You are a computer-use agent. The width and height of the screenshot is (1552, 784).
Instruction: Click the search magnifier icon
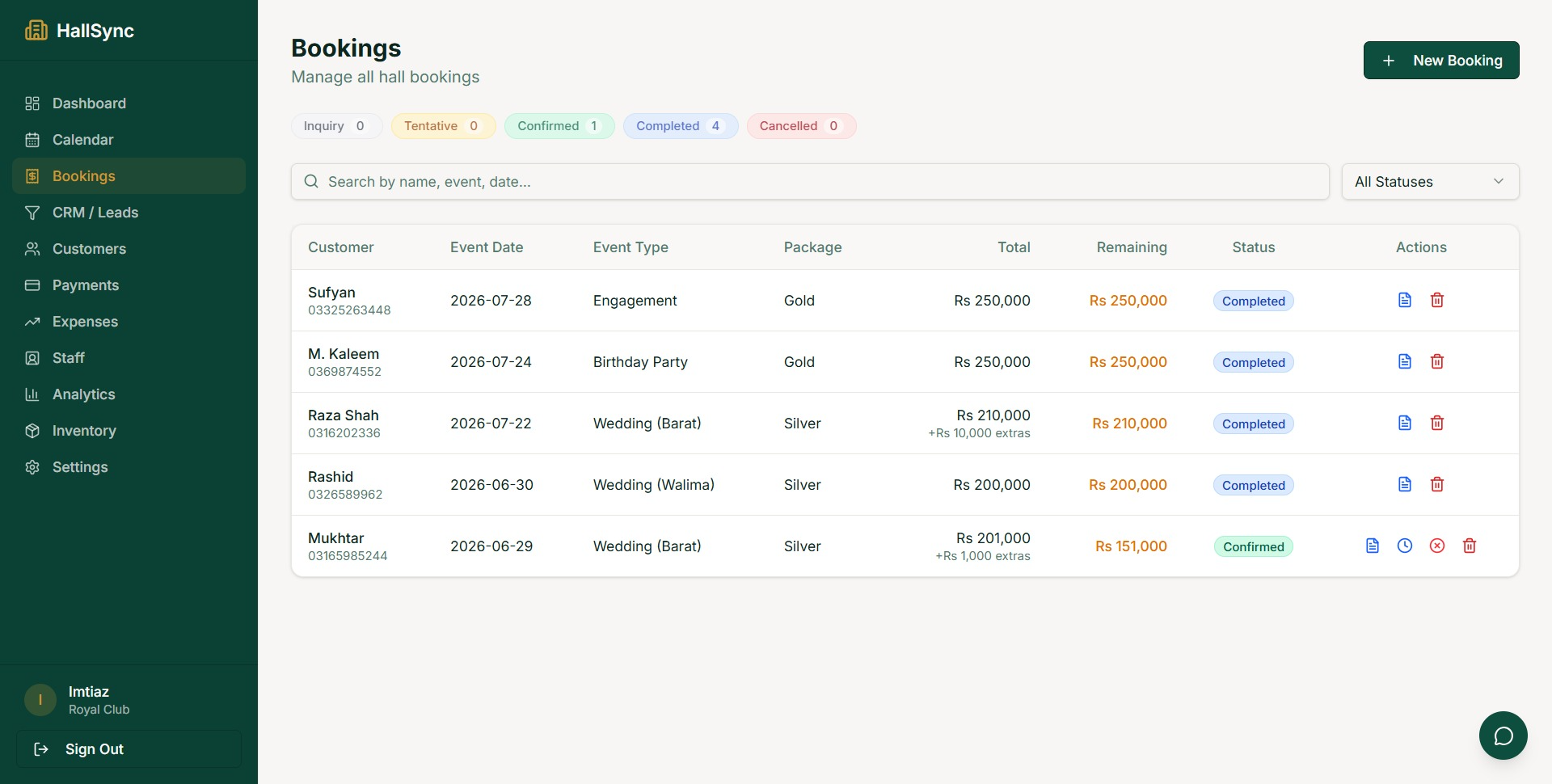point(311,182)
